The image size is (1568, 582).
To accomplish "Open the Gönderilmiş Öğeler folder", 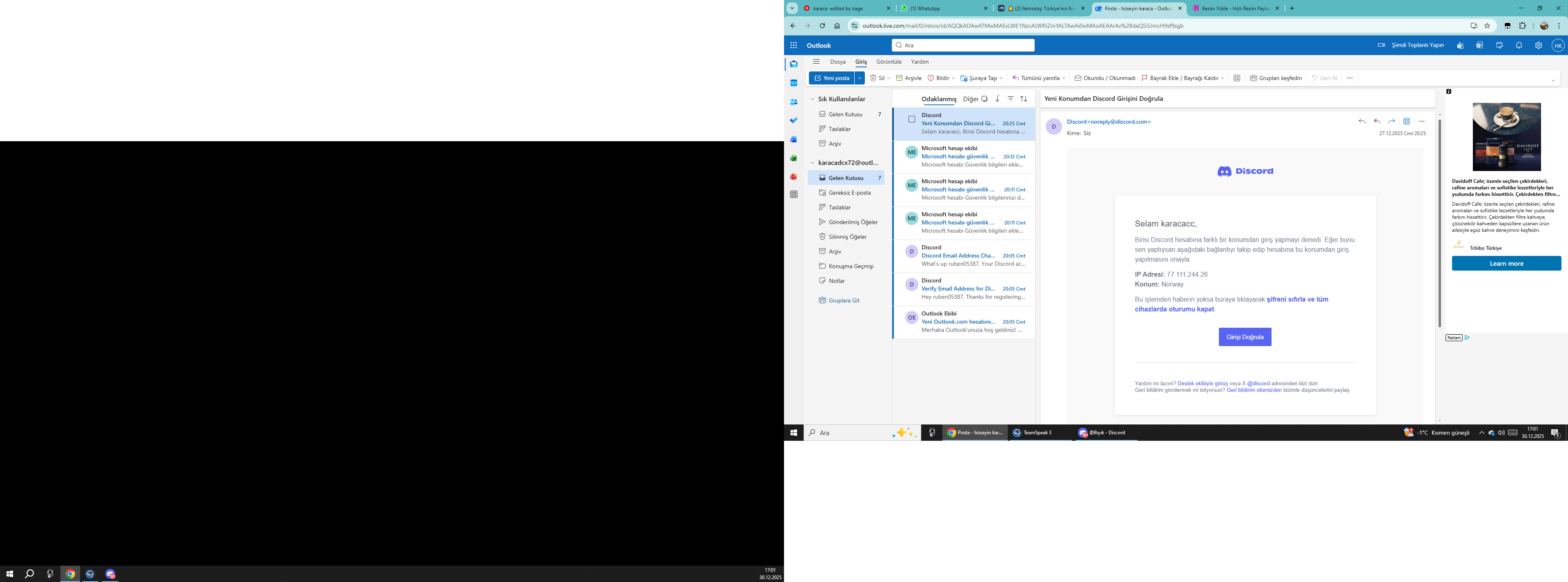I will tap(846, 222).
